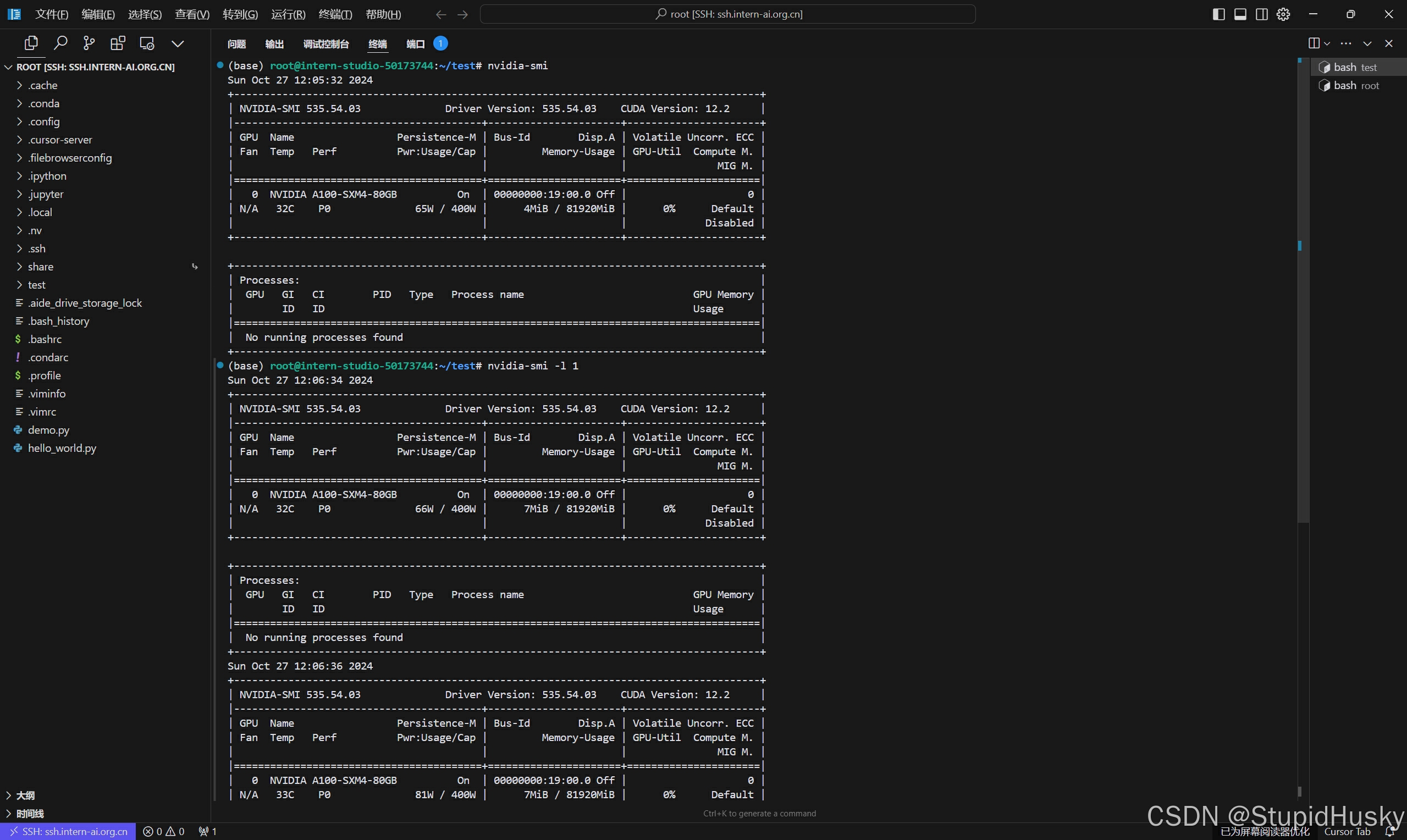Toggle bottom panel layout button
The height and width of the screenshot is (840, 1407).
[1240, 14]
